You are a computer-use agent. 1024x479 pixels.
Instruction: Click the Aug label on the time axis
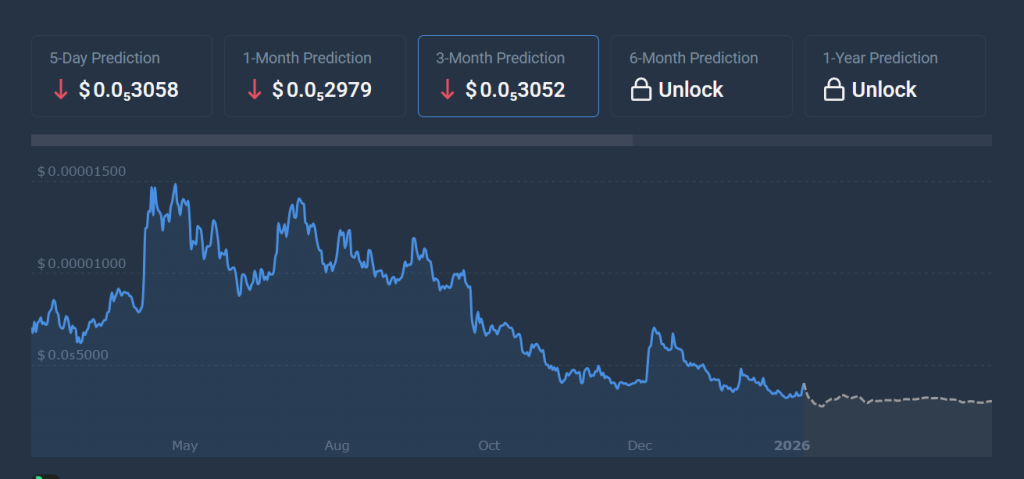click(337, 445)
